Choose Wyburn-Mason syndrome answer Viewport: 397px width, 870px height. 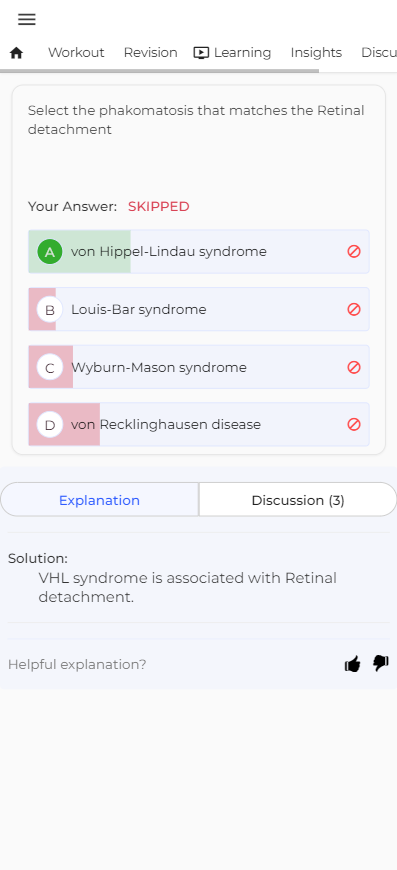coord(198,367)
